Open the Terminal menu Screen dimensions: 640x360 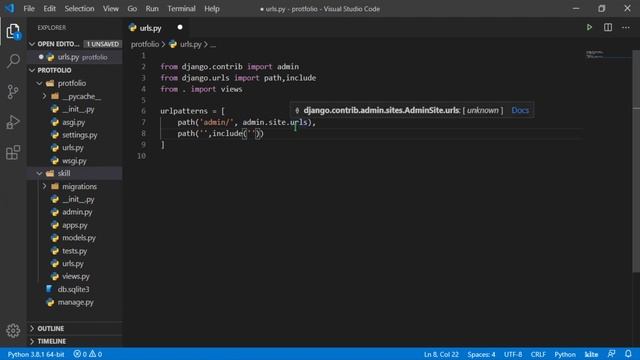click(x=181, y=9)
